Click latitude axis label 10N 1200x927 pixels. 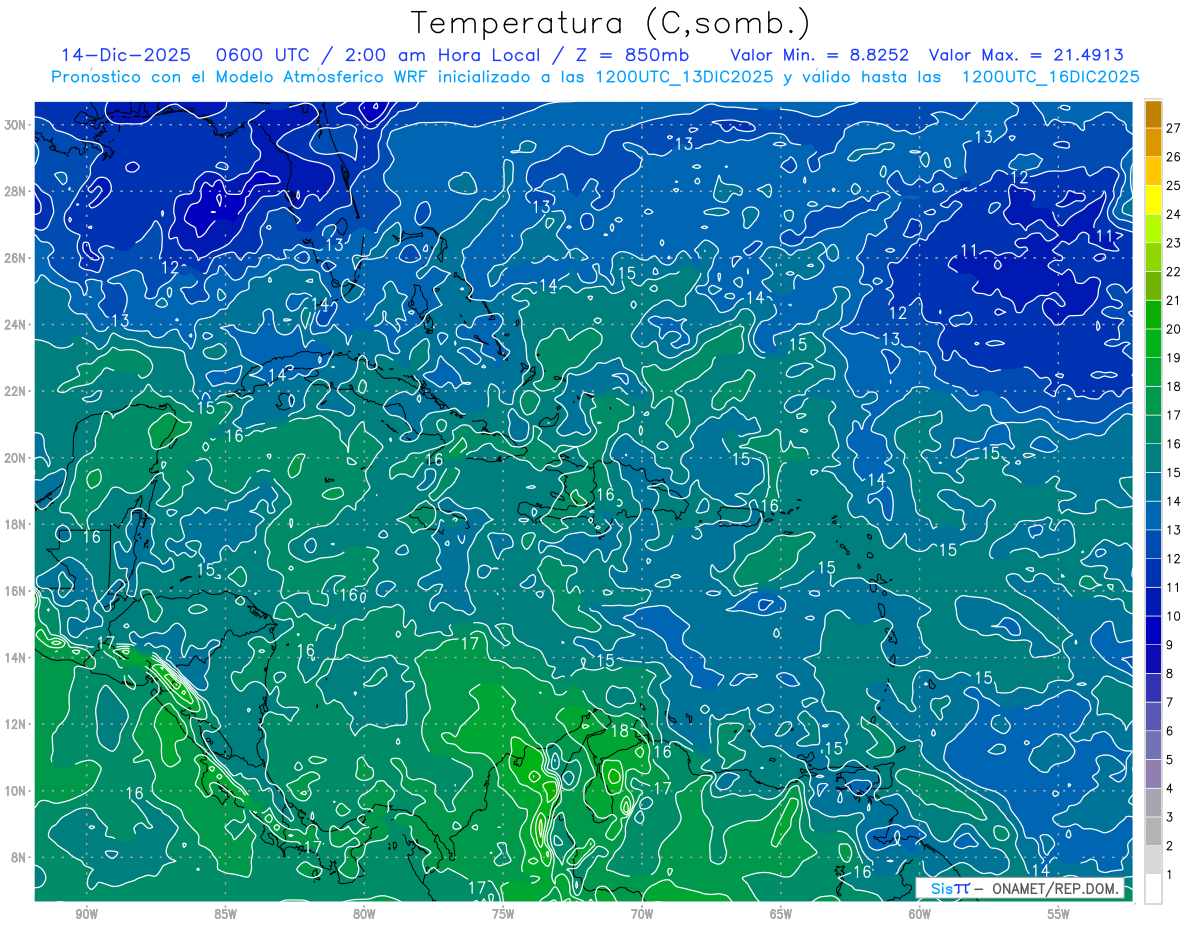pos(16,791)
